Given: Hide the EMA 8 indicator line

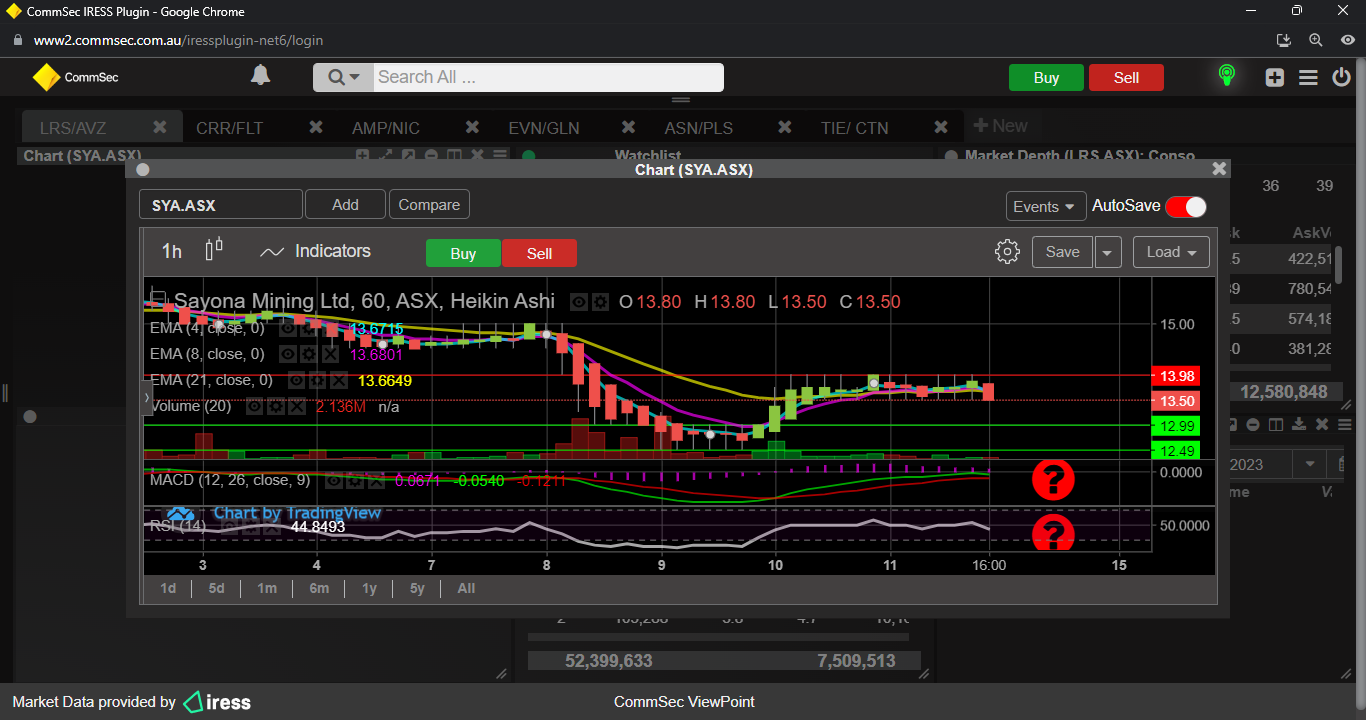Looking at the screenshot, I should pyautogui.click(x=287, y=354).
